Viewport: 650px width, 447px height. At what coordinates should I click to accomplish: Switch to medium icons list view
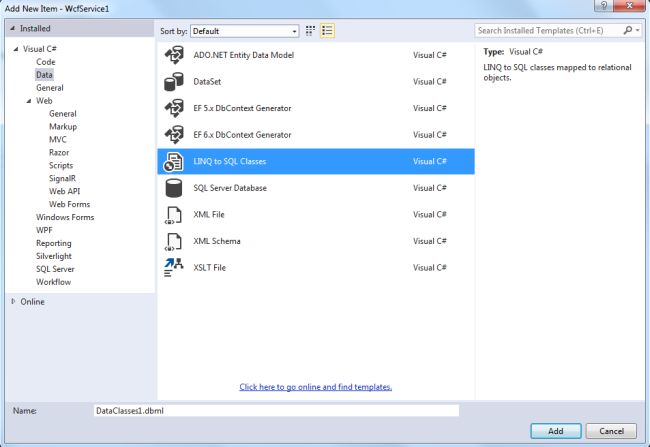pyautogui.click(x=327, y=31)
